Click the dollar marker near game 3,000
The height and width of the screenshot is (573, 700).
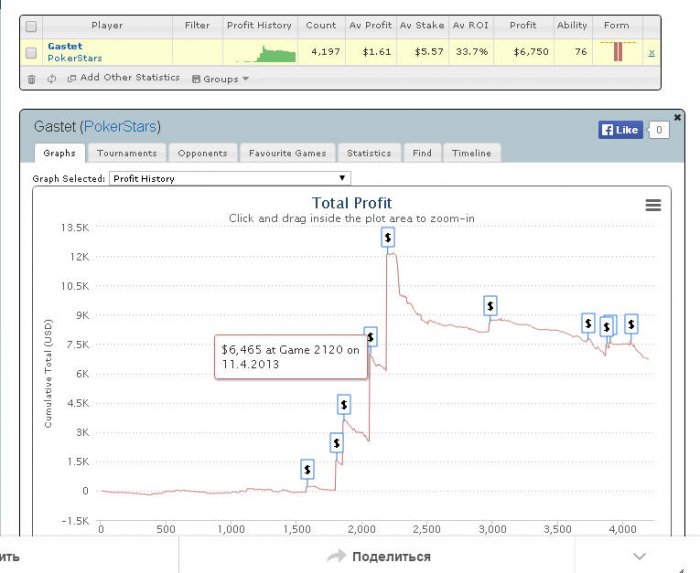point(491,306)
